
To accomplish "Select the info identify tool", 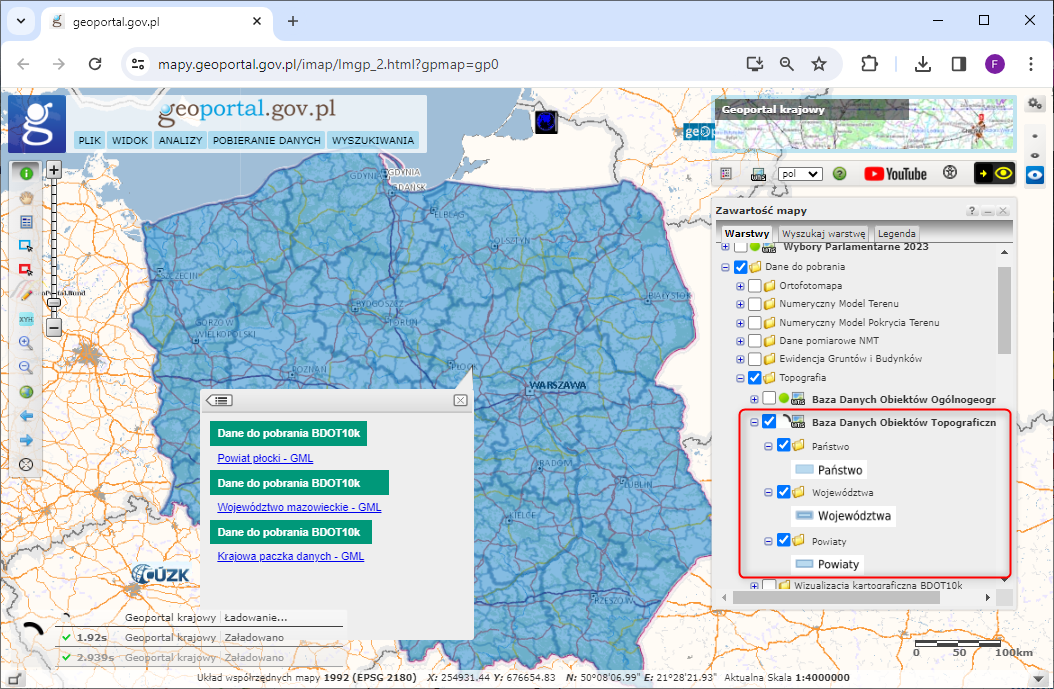I will click(x=26, y=173).
